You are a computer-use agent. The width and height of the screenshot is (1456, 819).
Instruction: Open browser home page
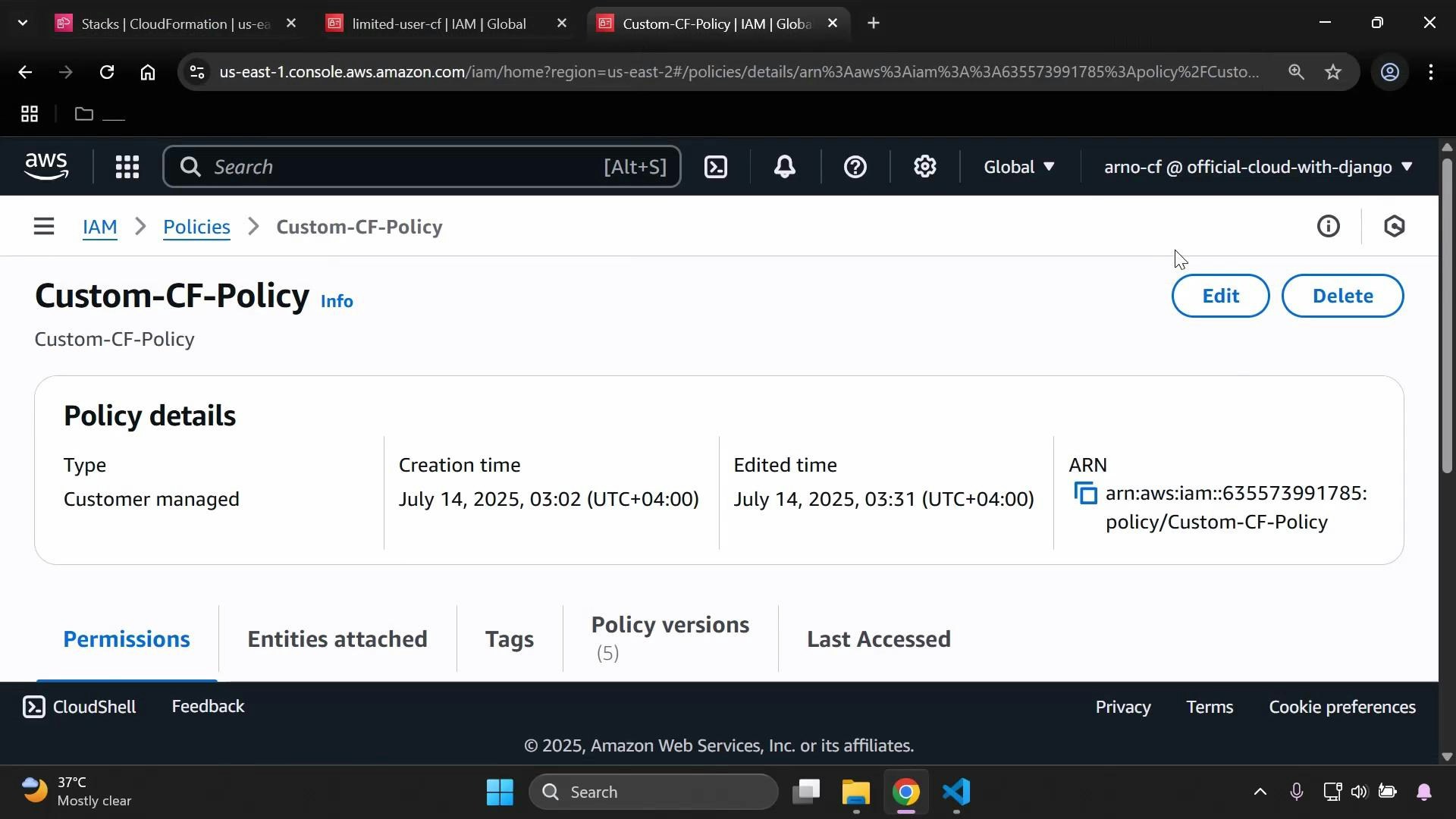[148, 72]
